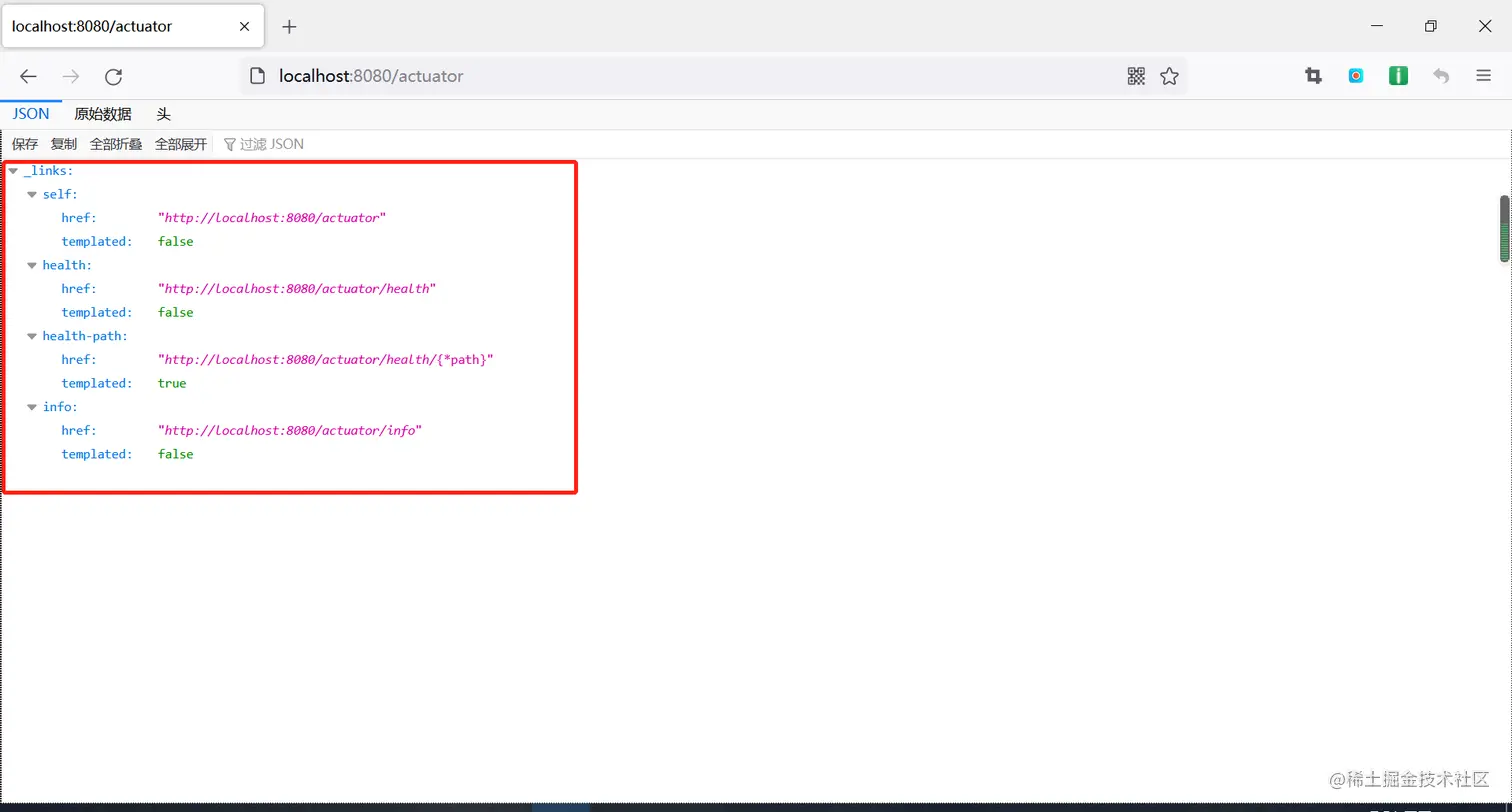
Task: Click the 保存 button
Action: pyautogui.click(x=25, y=144)
